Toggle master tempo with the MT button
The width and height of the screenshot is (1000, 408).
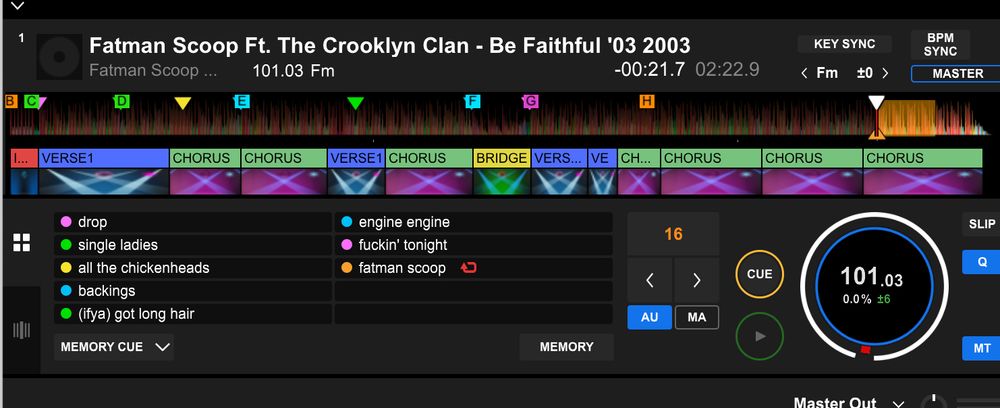click(x=982, y=348)
